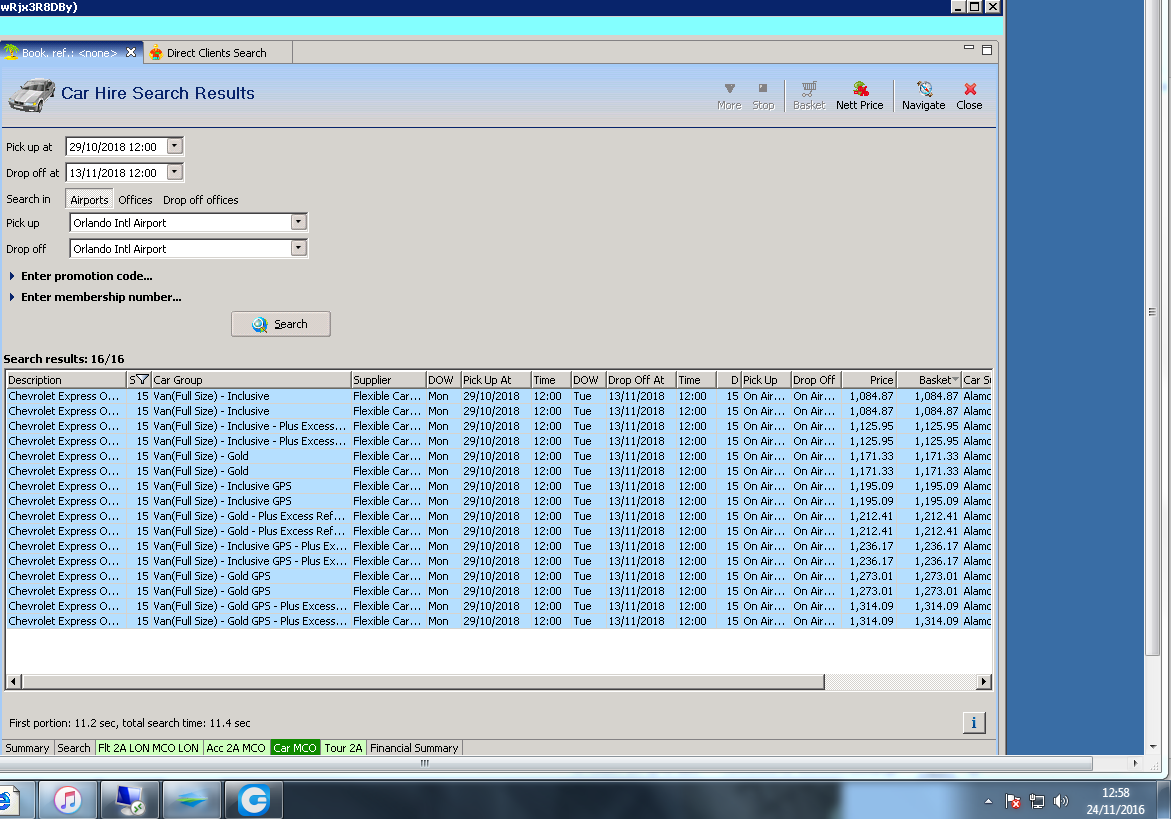
Task: Open iTunes from the taskbar
Action: pos(67,800)
